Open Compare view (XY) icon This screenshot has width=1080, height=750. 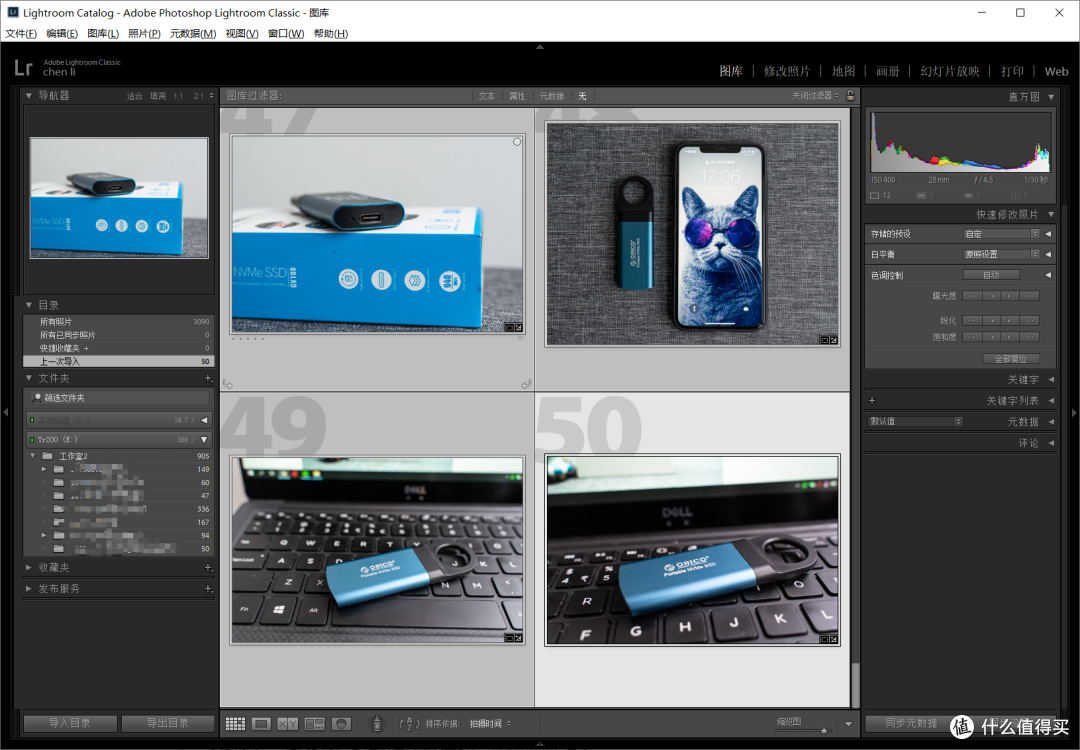(287, 723)
